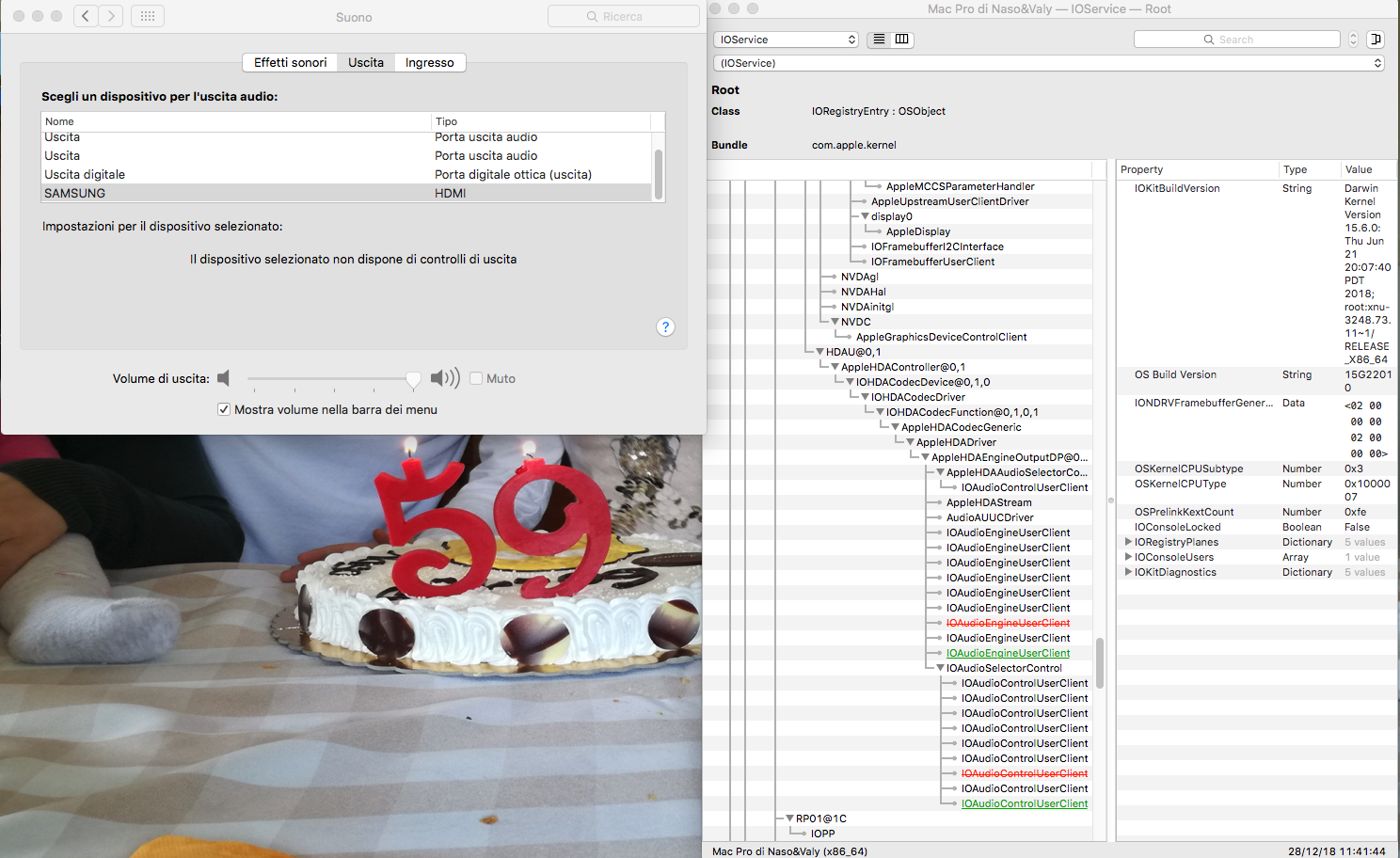
Task: Click the high volume speaker icon
Action: [445, 378]
